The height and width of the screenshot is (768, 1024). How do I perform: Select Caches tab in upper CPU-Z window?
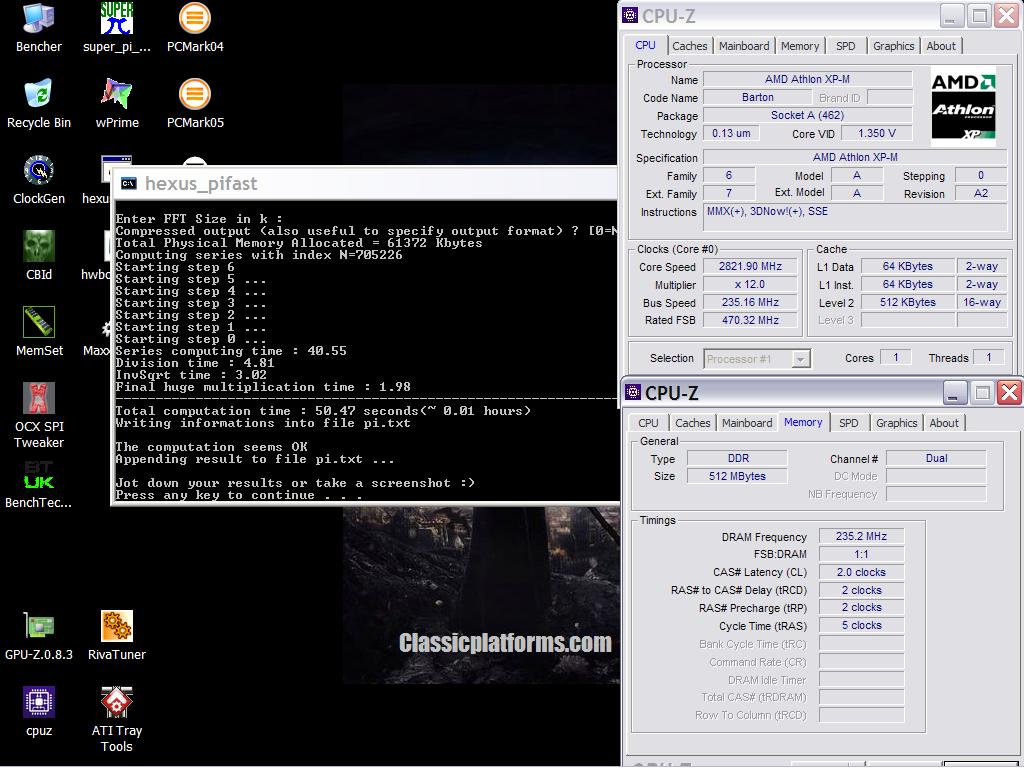690,46
